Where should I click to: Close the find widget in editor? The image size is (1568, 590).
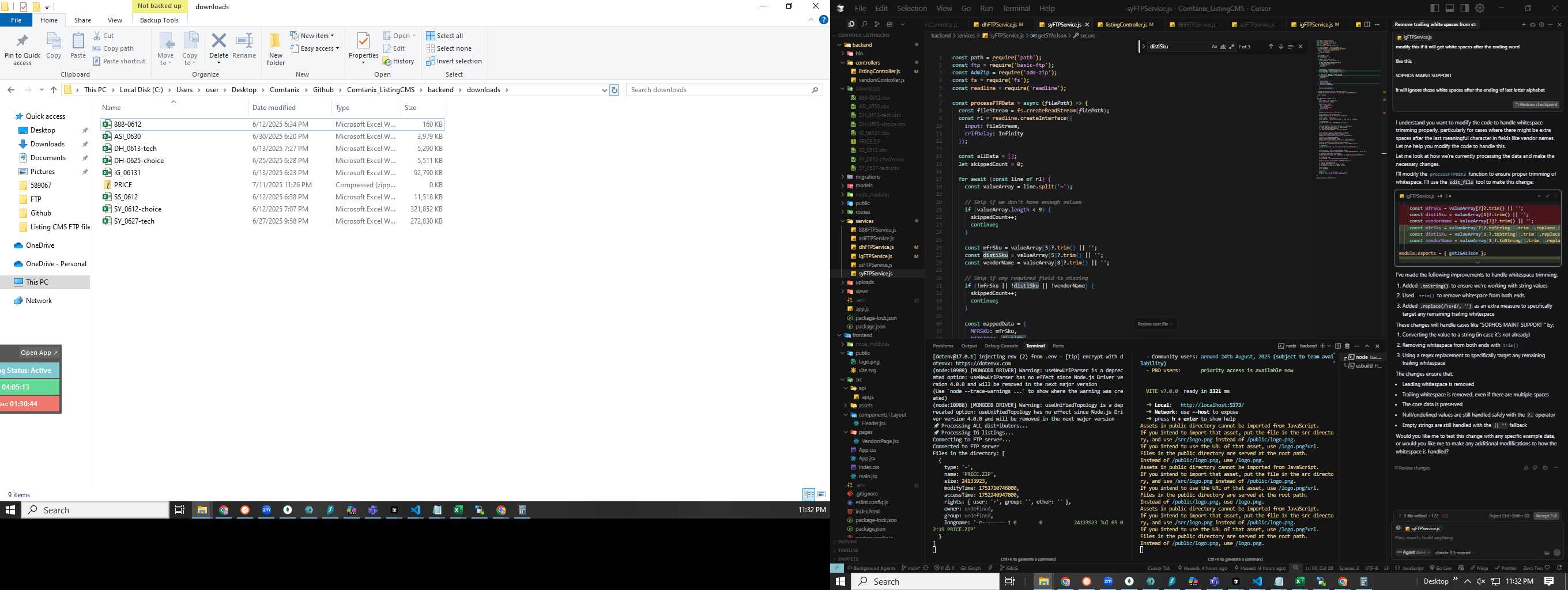click(x=1301, y=47)
